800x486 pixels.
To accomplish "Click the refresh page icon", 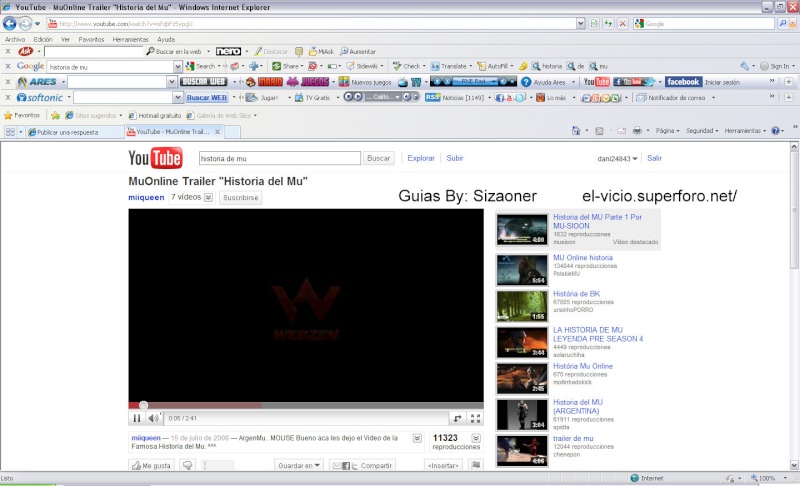I will pos(608,23).
